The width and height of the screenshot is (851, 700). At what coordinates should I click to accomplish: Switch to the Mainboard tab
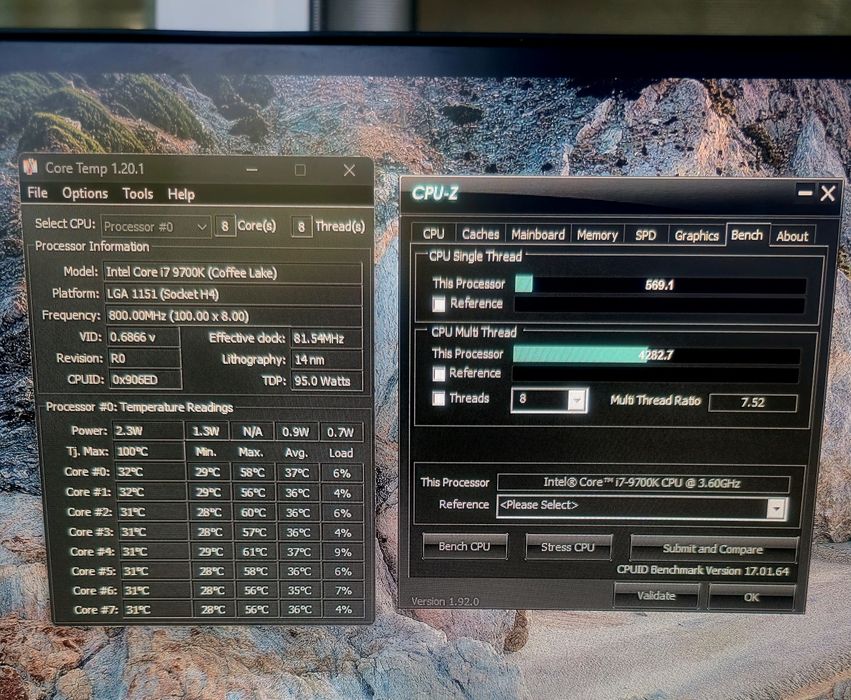(538, 234)
